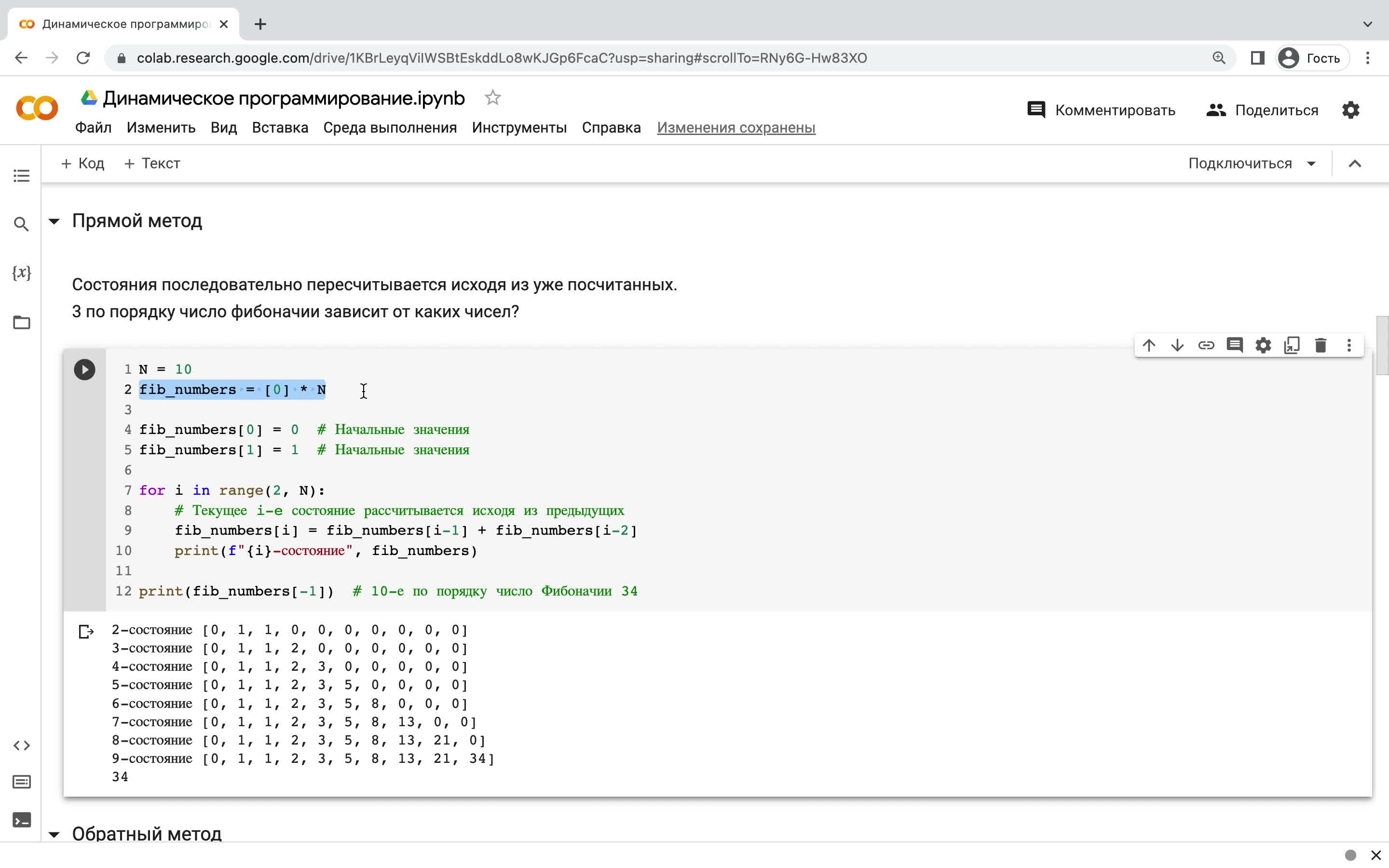
Task: Go back in browser history
Action: [21, 58]
